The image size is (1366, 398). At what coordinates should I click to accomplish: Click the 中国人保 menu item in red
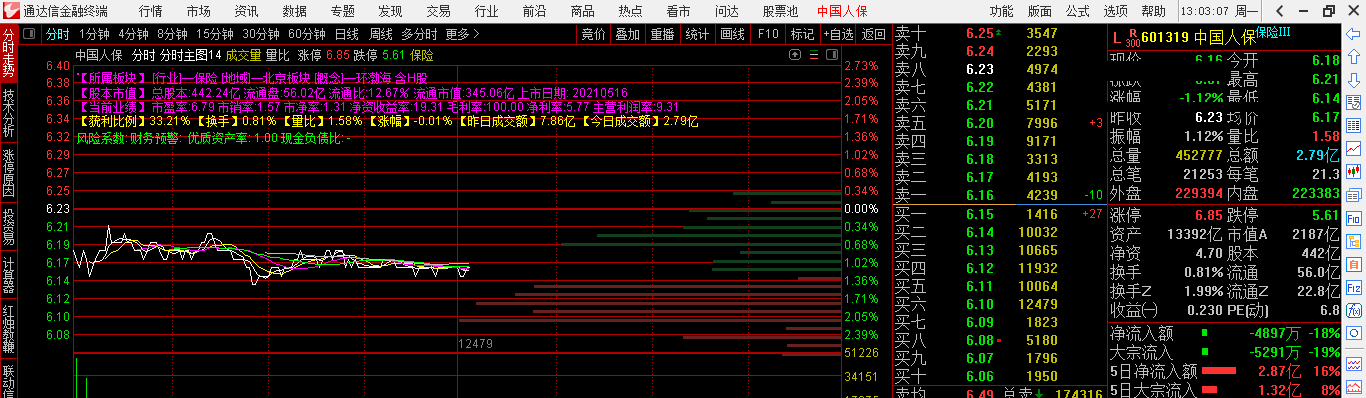coord(842,11)
